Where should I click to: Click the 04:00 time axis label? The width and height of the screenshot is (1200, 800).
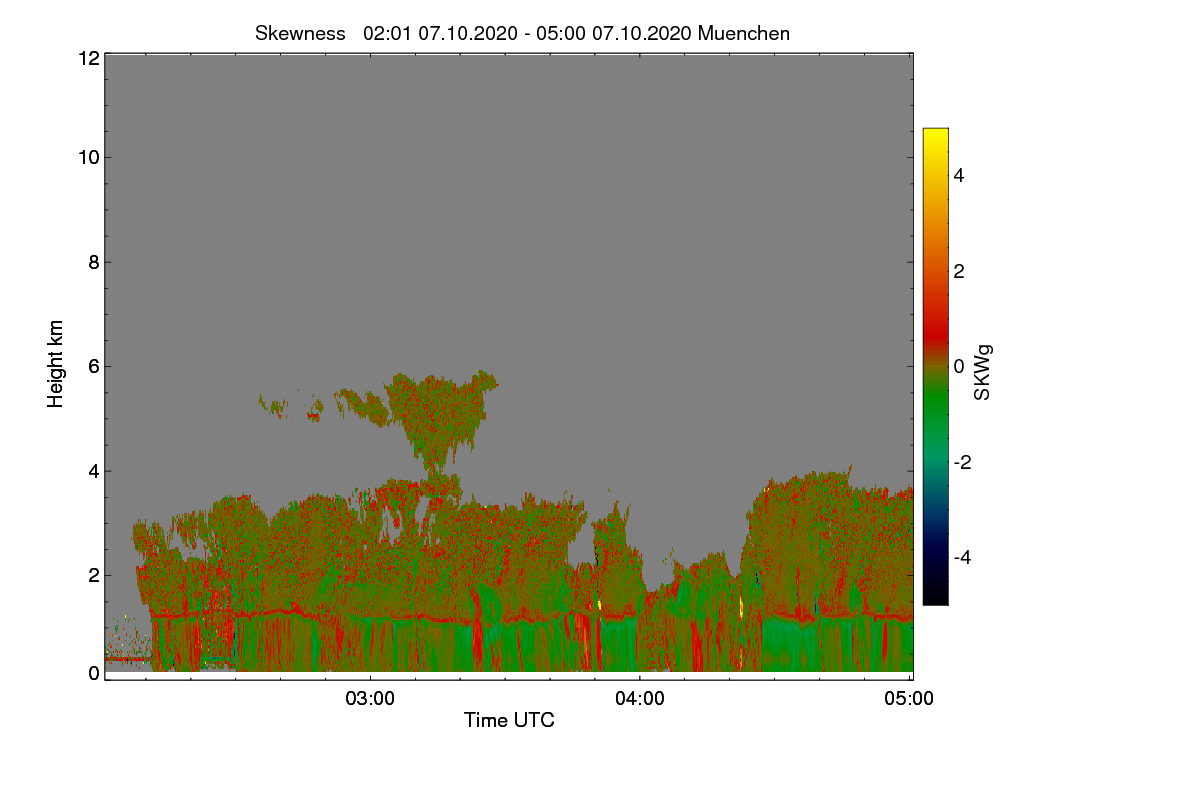640,699
